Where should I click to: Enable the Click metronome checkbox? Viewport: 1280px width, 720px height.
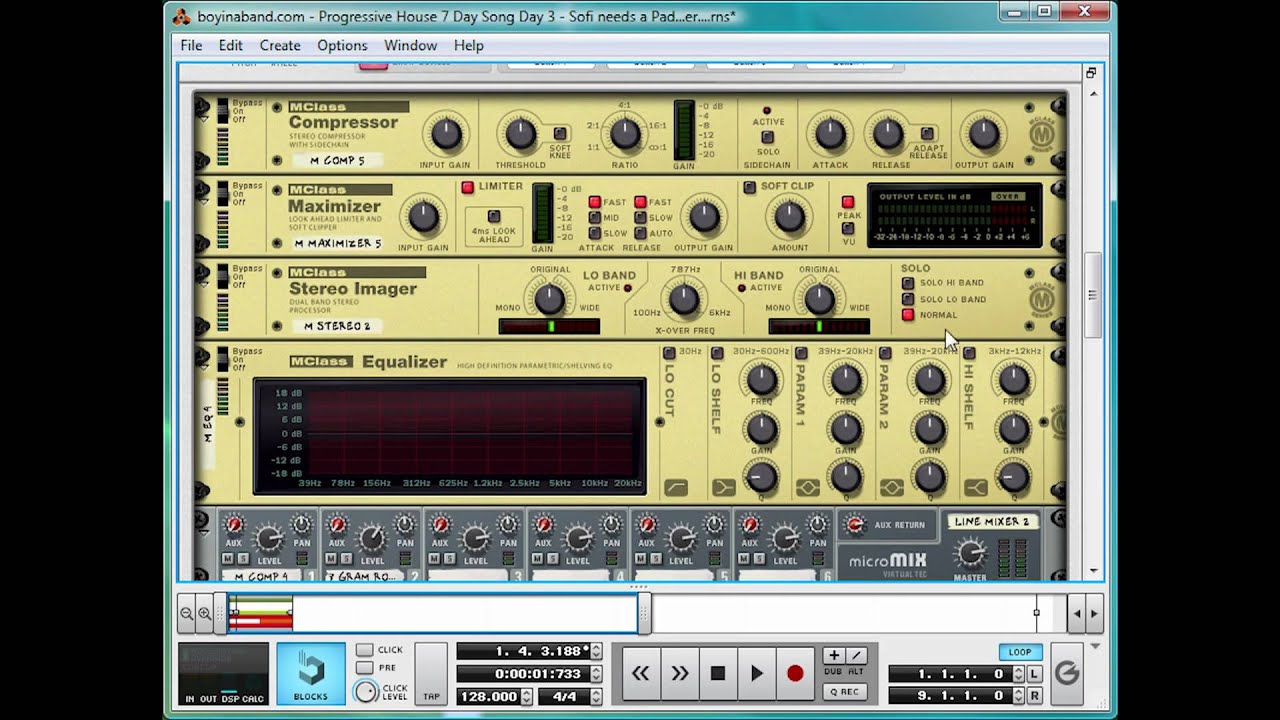[x=365, y=650]
